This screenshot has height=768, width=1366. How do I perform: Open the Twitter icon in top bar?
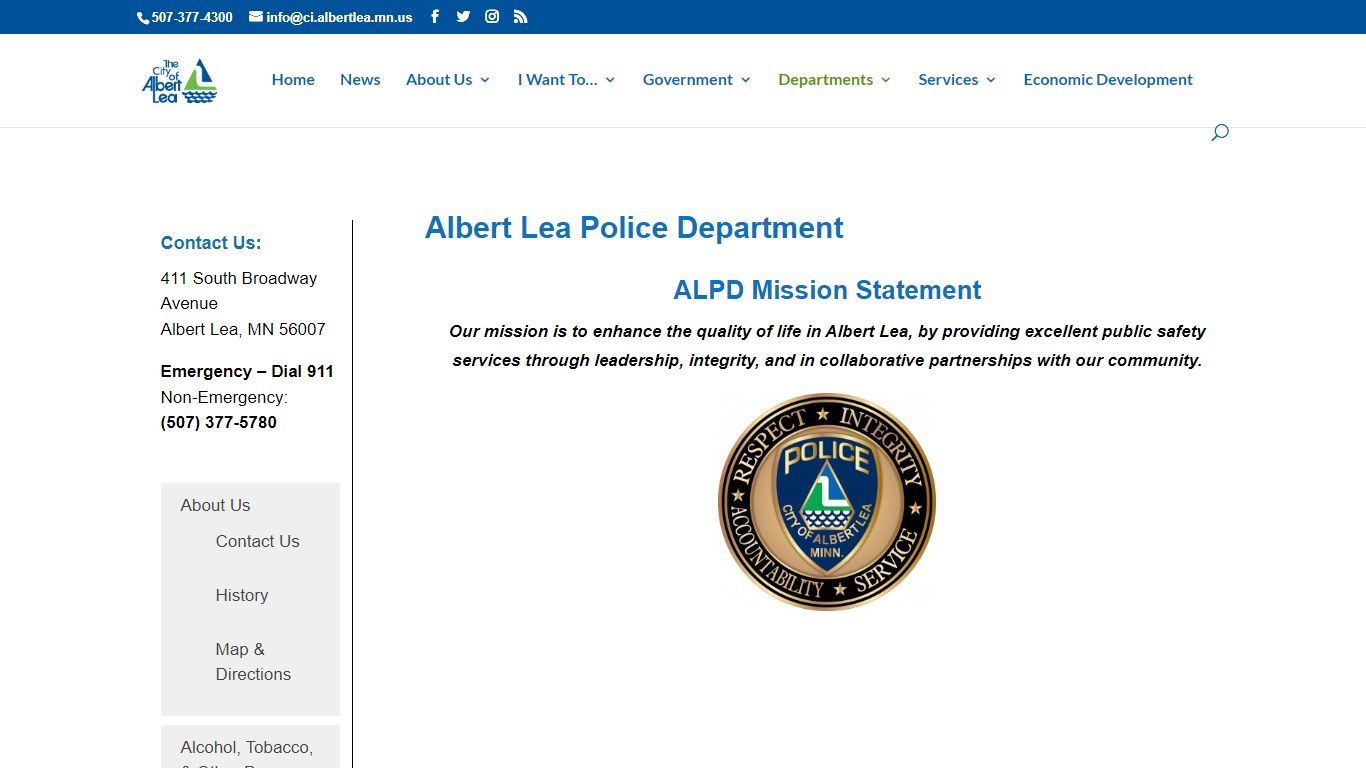463,16
